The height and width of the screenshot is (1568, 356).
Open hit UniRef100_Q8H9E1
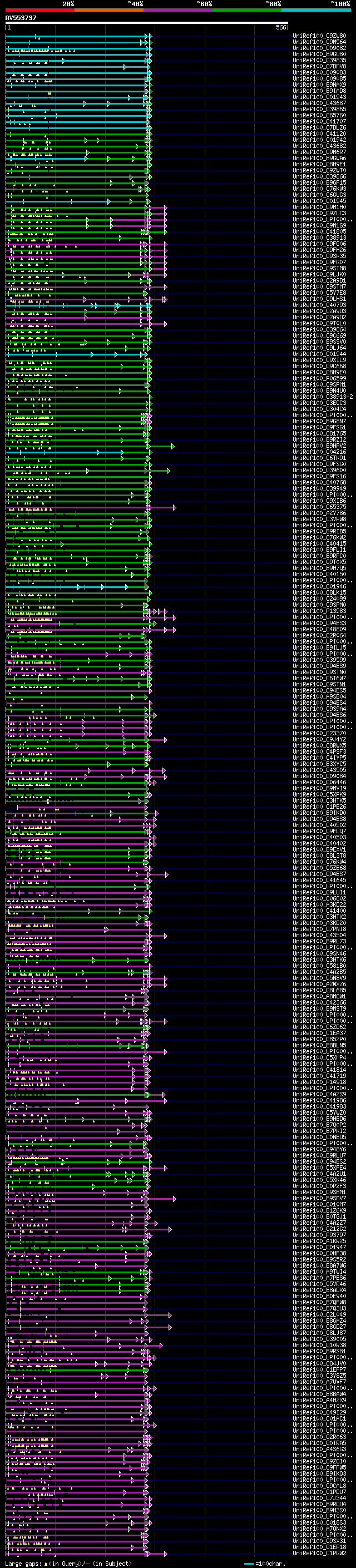click(x=319, y=164)
